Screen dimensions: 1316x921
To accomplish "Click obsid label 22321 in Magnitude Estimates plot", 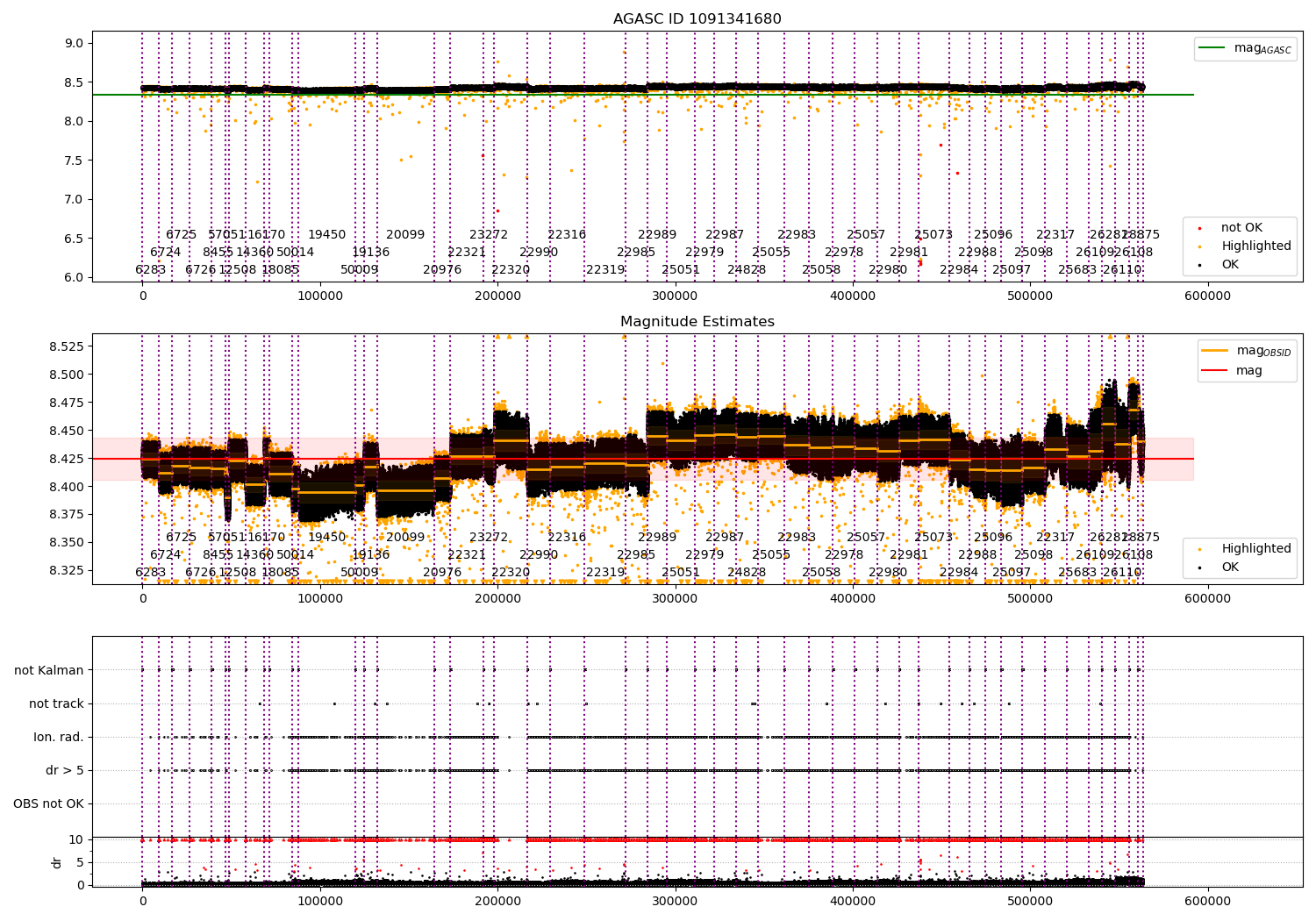I will coord(467,555).
